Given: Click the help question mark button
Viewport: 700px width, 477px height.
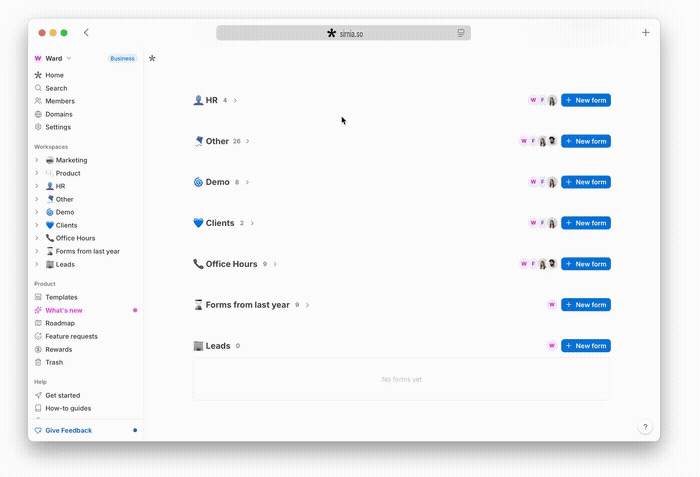Looking at the screenshot, I should pyautogui.click(x=645, y=427).
